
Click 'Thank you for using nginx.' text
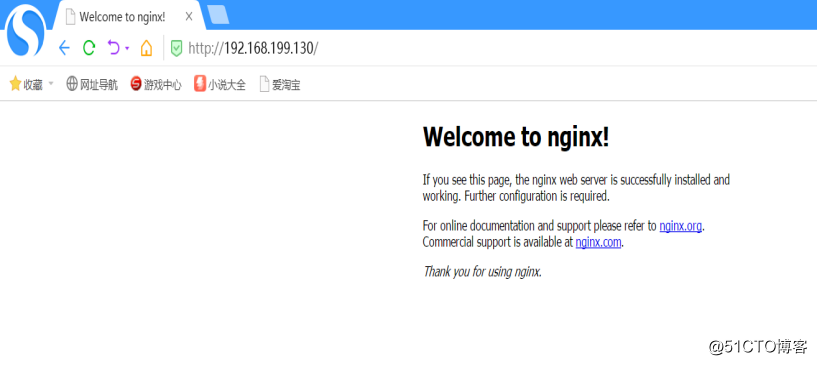[482, 272]
